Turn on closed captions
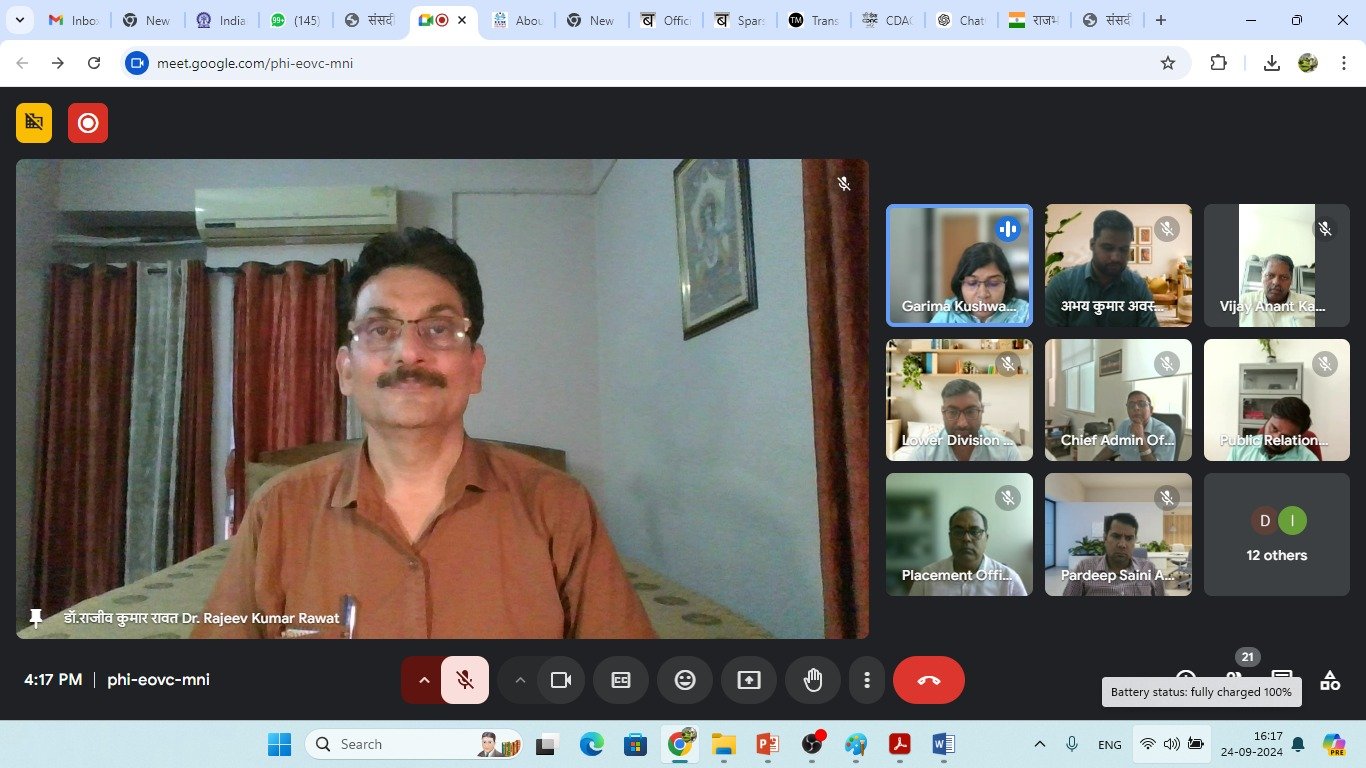Viewport: 1366px width, 768px height. [621, 680]
